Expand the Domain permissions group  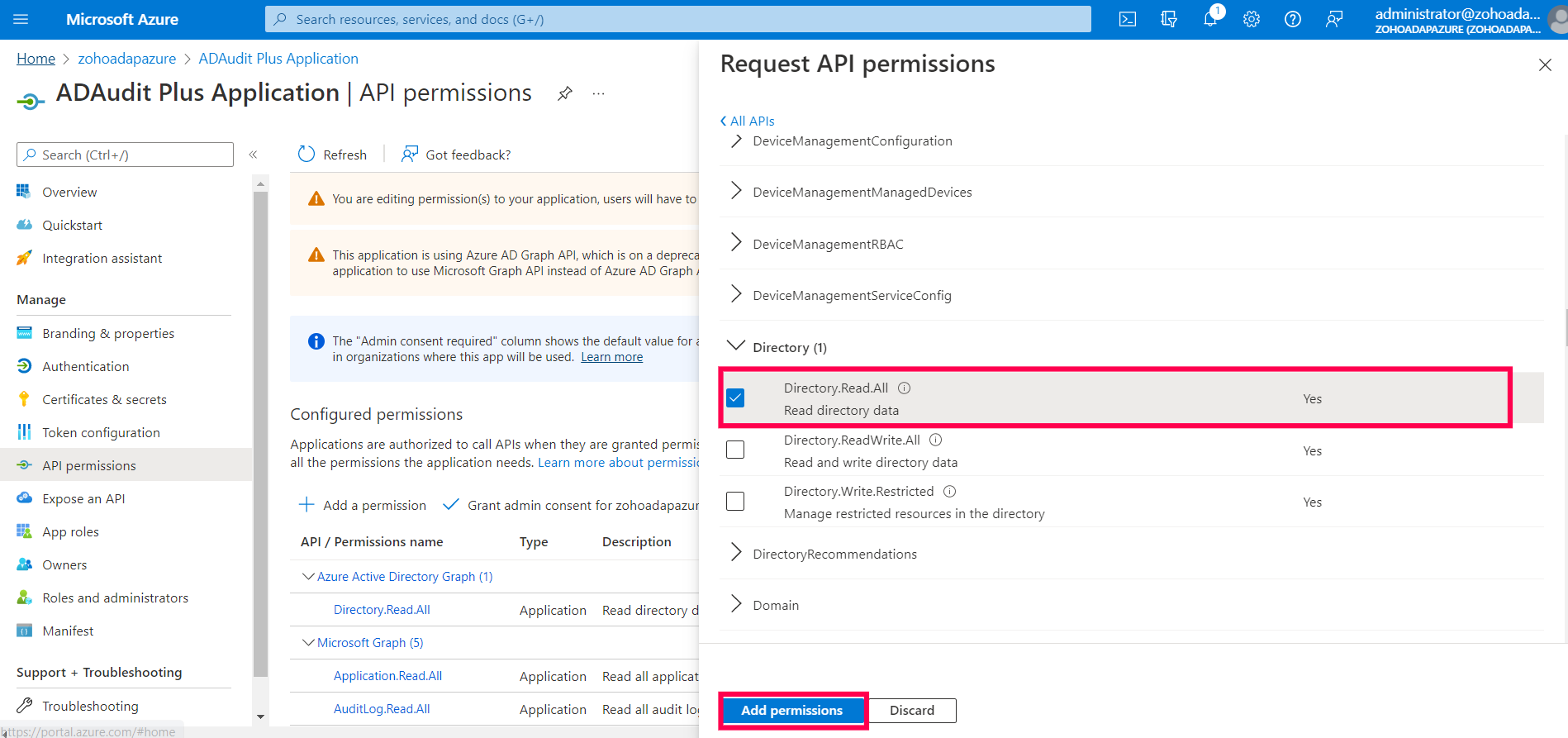[736, 605]
